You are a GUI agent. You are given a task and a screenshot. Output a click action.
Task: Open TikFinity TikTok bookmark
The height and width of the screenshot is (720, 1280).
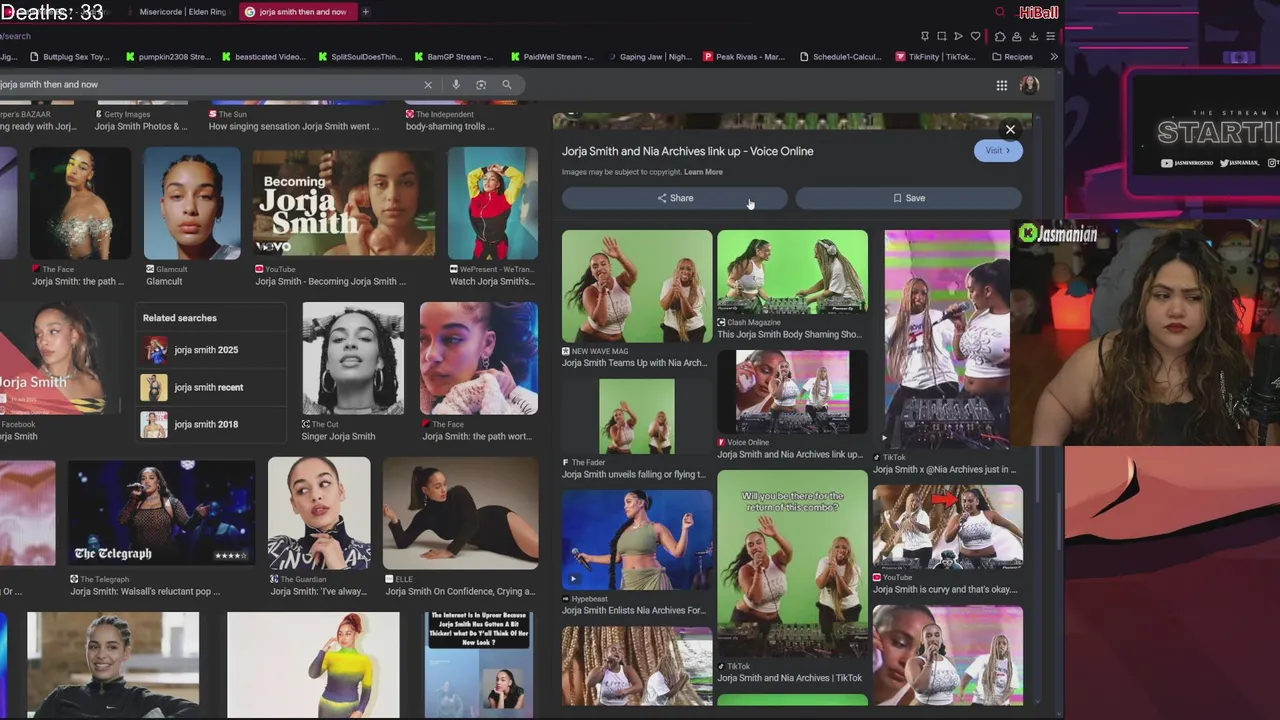[x=935, y=57]
